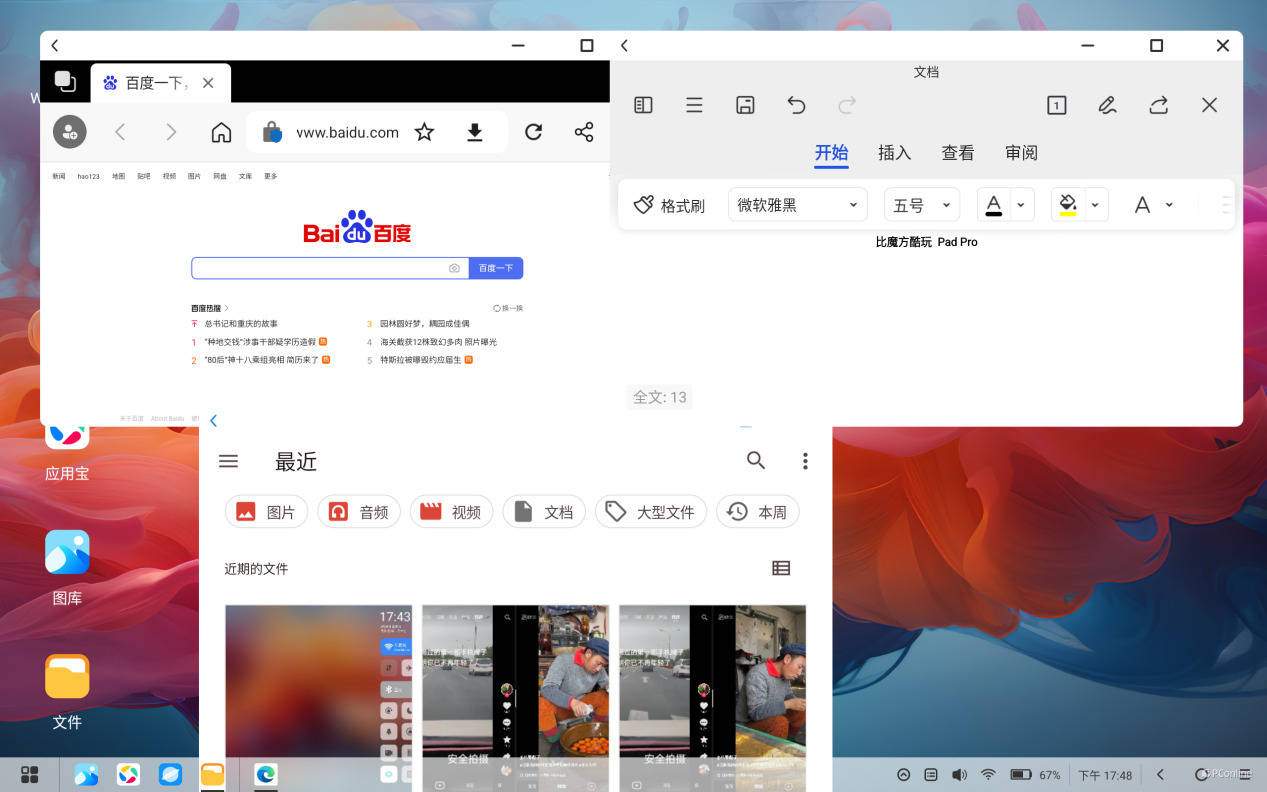This screenshot has width=1267, height=792.
Task: Undo the last document edit
Action: [796, 105]
